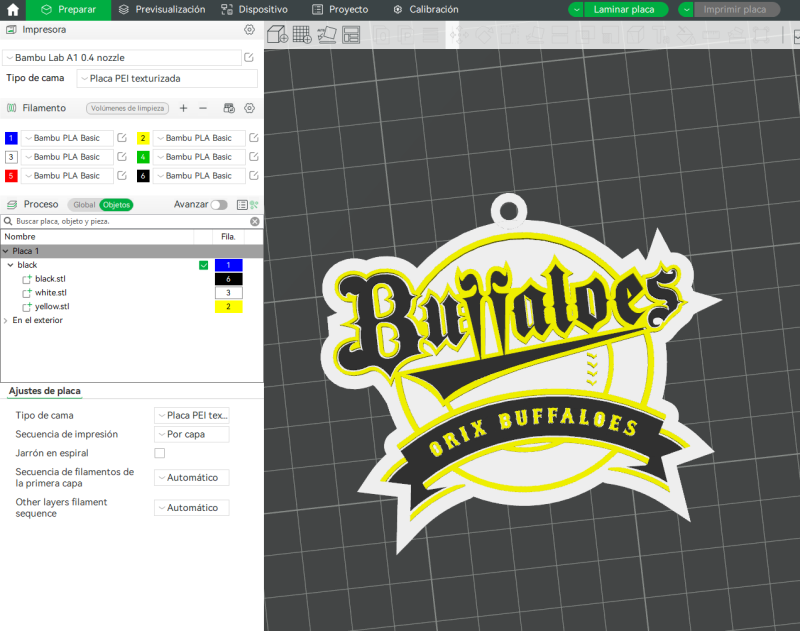Viewport: 800px width, 631px height.
Task: Collapse the Placa 1 tree node
Action: (6, 251)
